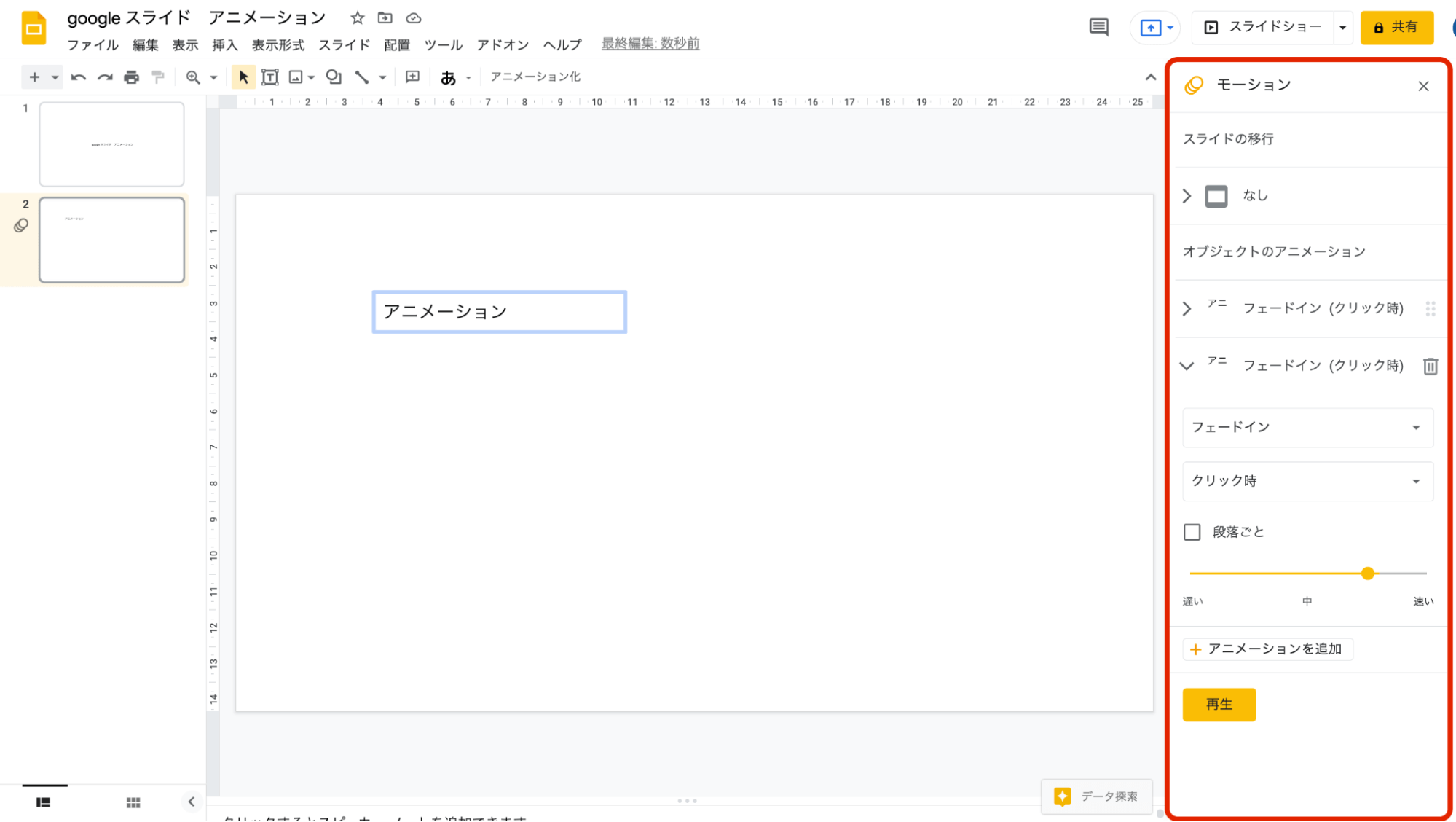
Task: Open the ツール menu
Action: click(x=444, y=44)
